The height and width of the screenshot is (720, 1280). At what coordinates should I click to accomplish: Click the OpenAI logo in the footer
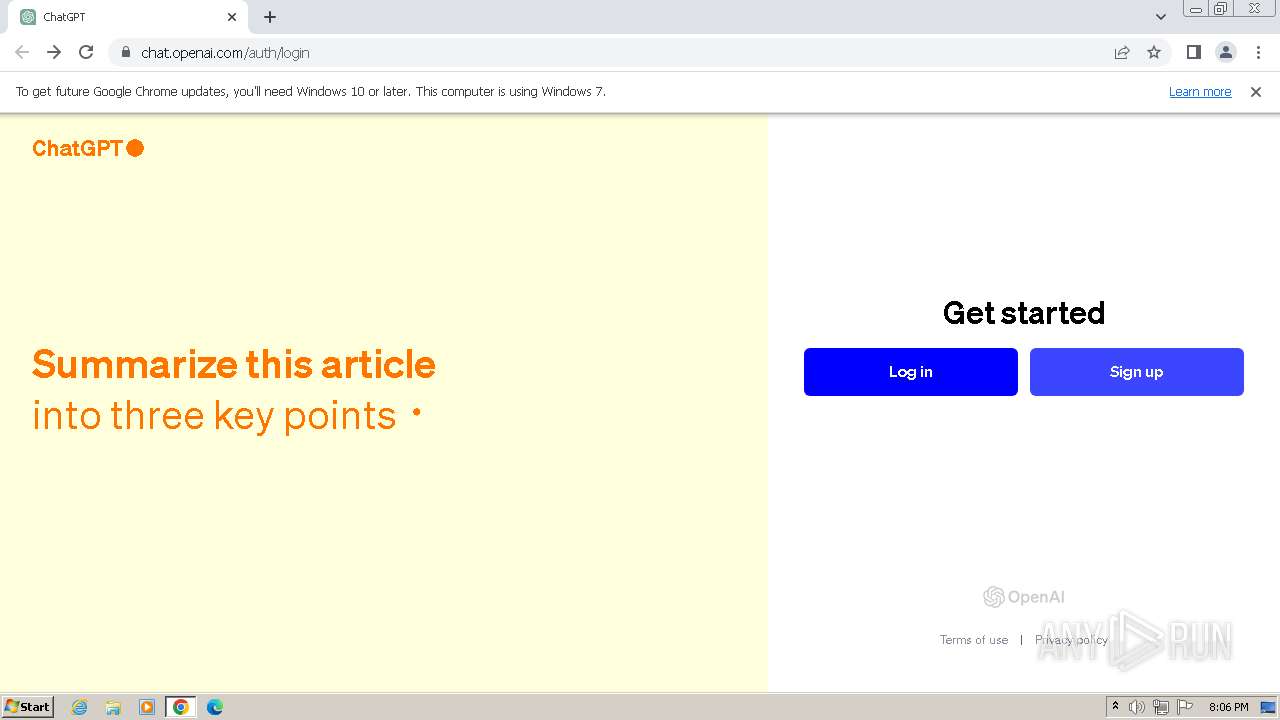[1024, 597]
